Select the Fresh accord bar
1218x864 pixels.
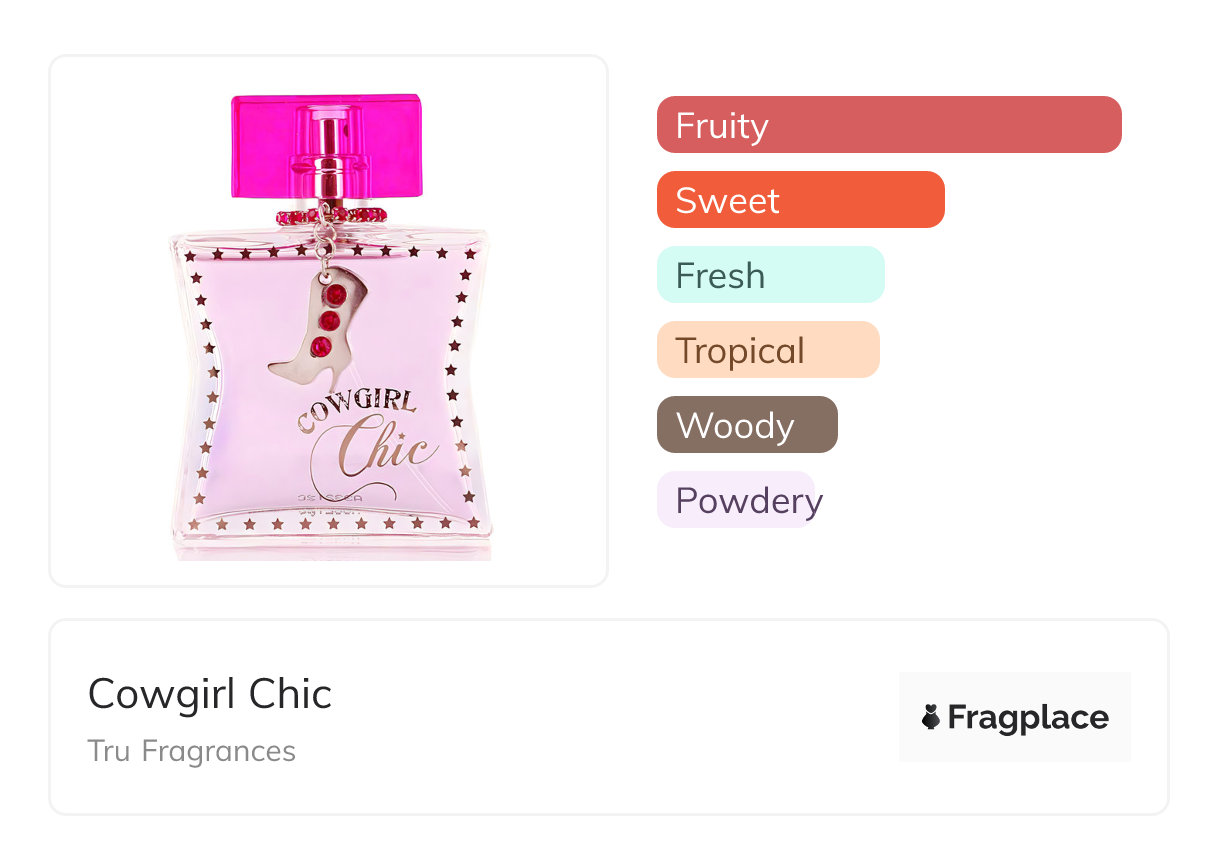770,275
